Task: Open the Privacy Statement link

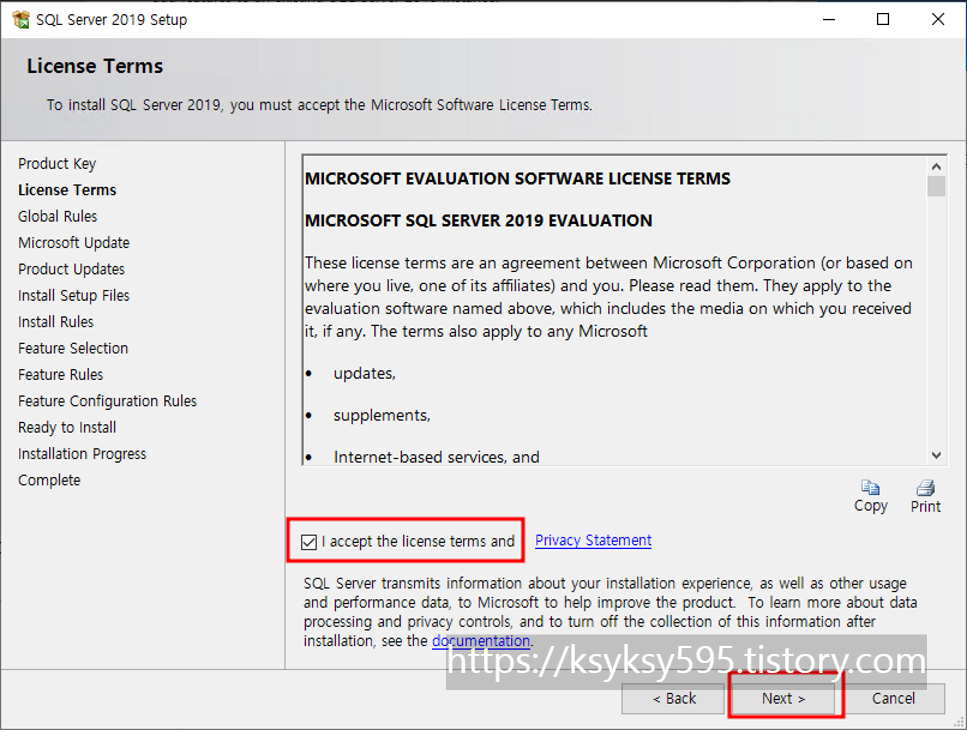Action: click(x=593, y=541)
